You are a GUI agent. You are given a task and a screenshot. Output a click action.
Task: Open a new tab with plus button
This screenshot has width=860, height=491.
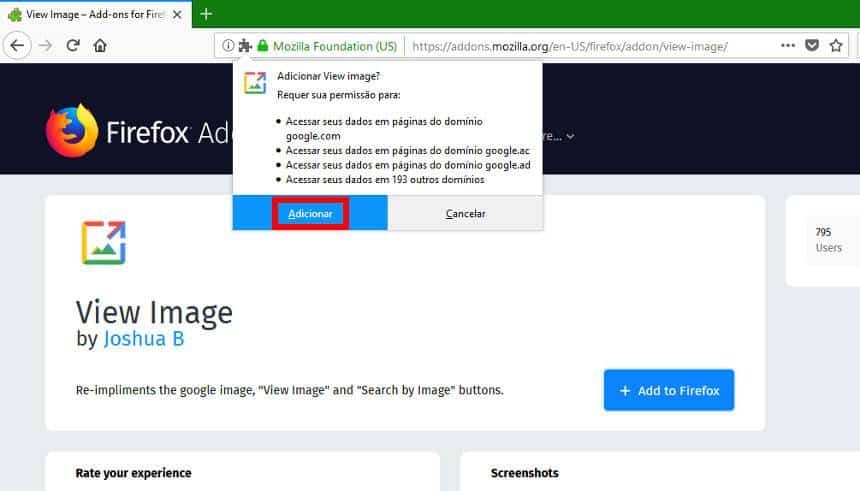pyautogui.click(x=206, y=14)
